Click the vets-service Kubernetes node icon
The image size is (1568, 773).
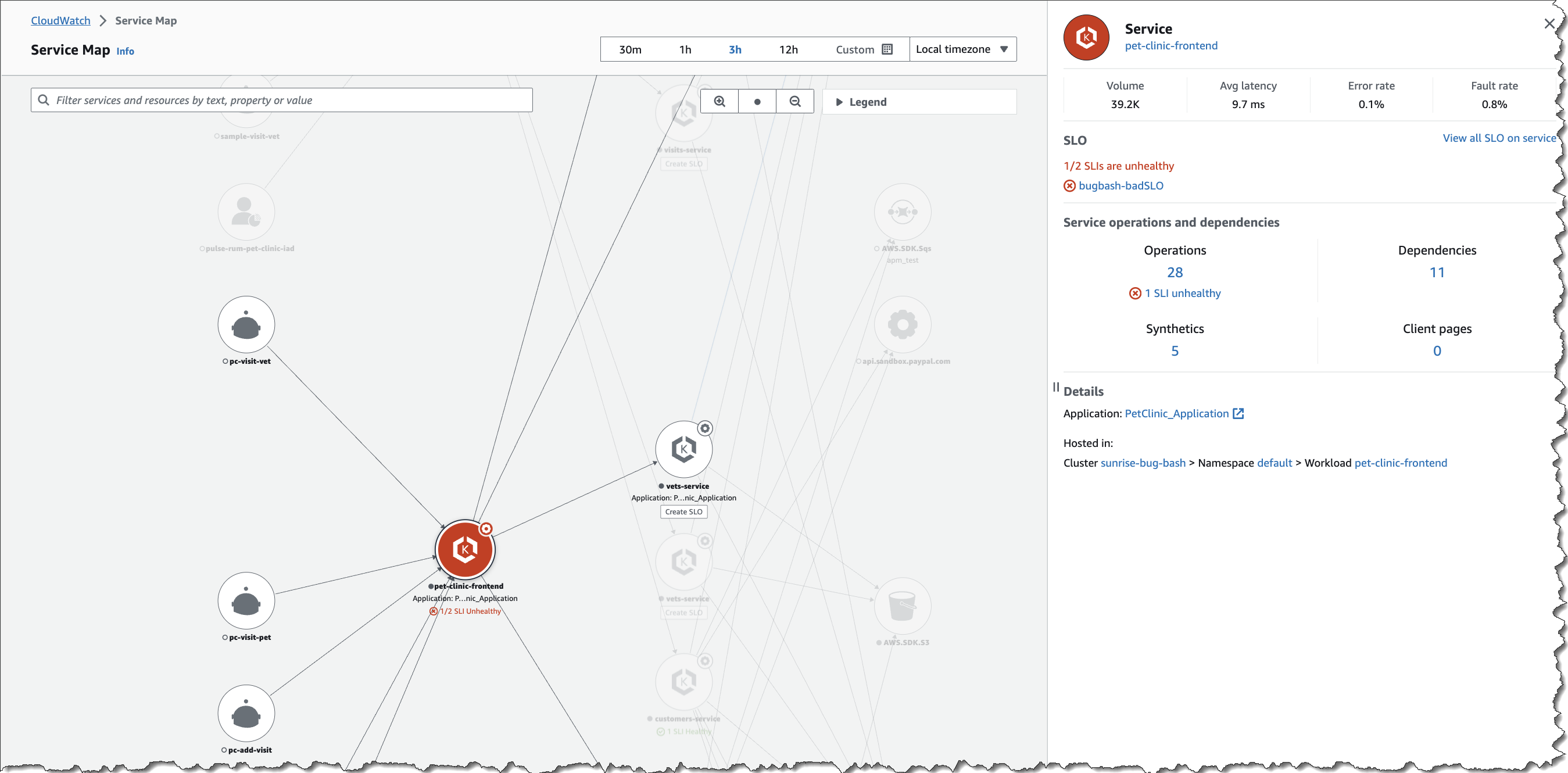683,450
